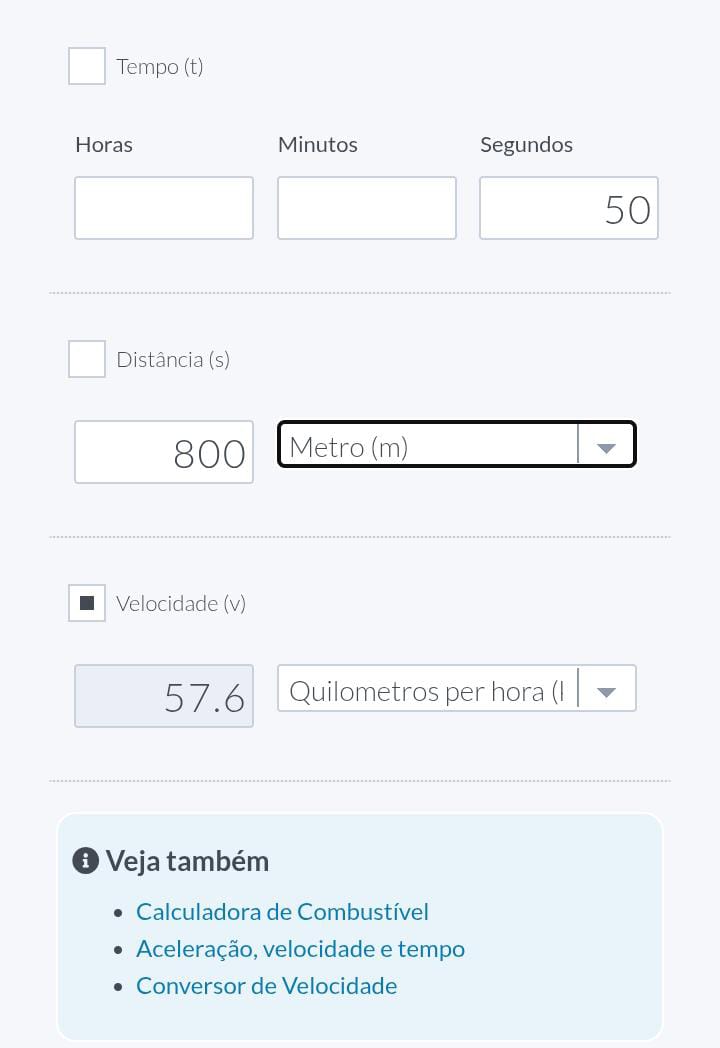Check the Distância (s) checkbox
The height and width of the screenshot is (1048, 720).
pyautogui.click(x=87, y=359)
